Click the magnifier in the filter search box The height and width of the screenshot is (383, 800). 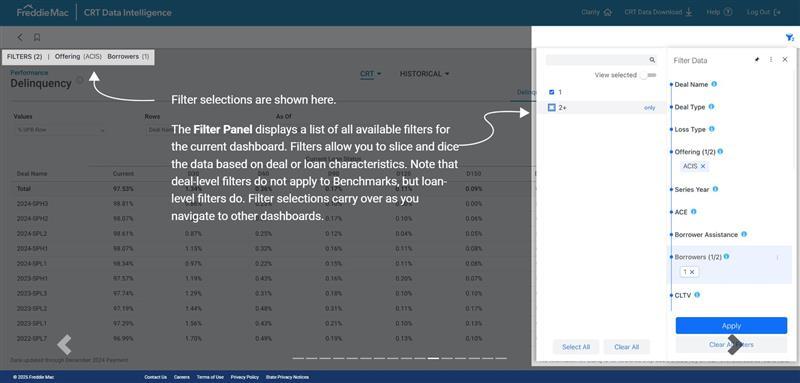point(652,60)
